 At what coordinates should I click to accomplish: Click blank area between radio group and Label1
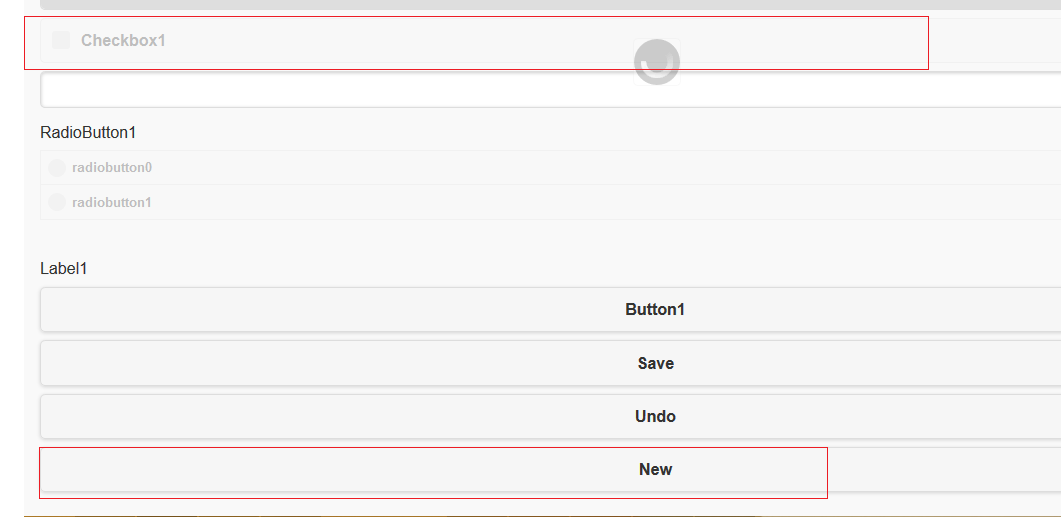[x=500, y=238]
